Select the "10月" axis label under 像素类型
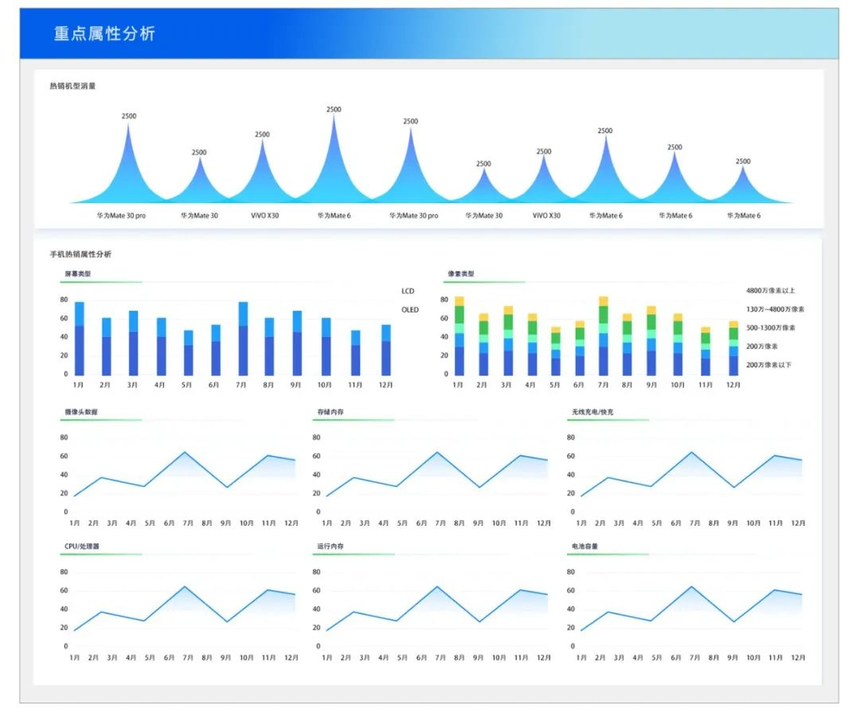860x725 pixels. pos(677,386)
